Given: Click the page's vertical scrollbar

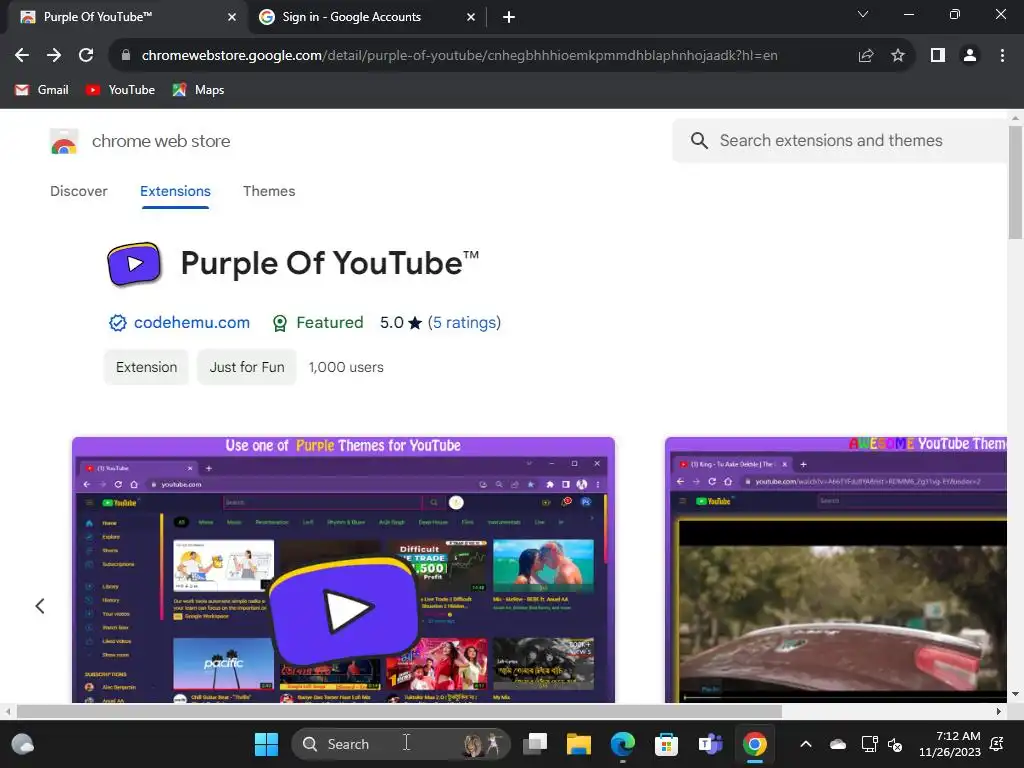Looking at the screenshot, I should [1015, 183].
